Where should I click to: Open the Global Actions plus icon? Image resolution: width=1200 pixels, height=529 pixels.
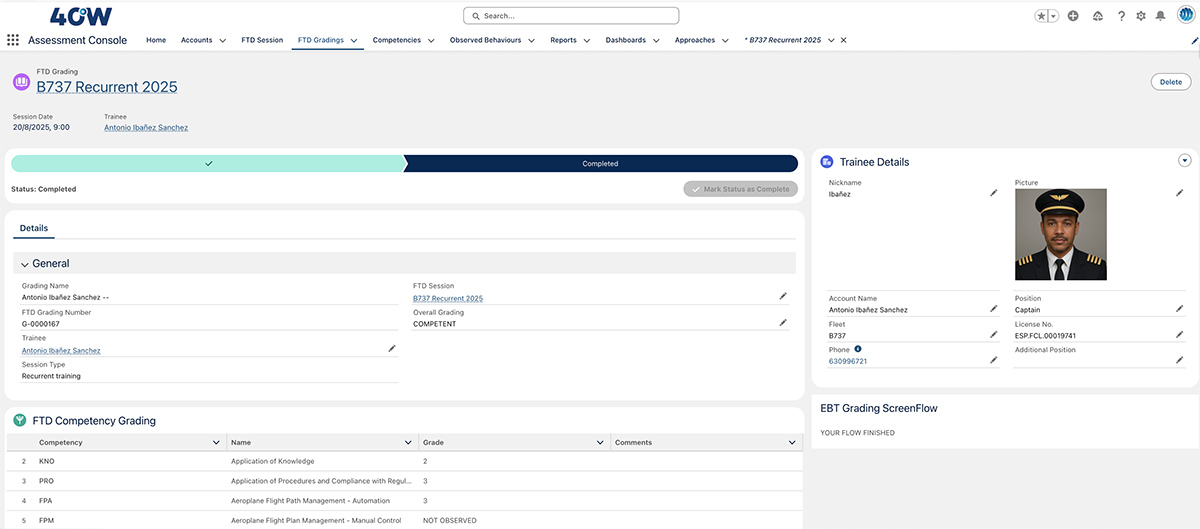(1073, 16)
